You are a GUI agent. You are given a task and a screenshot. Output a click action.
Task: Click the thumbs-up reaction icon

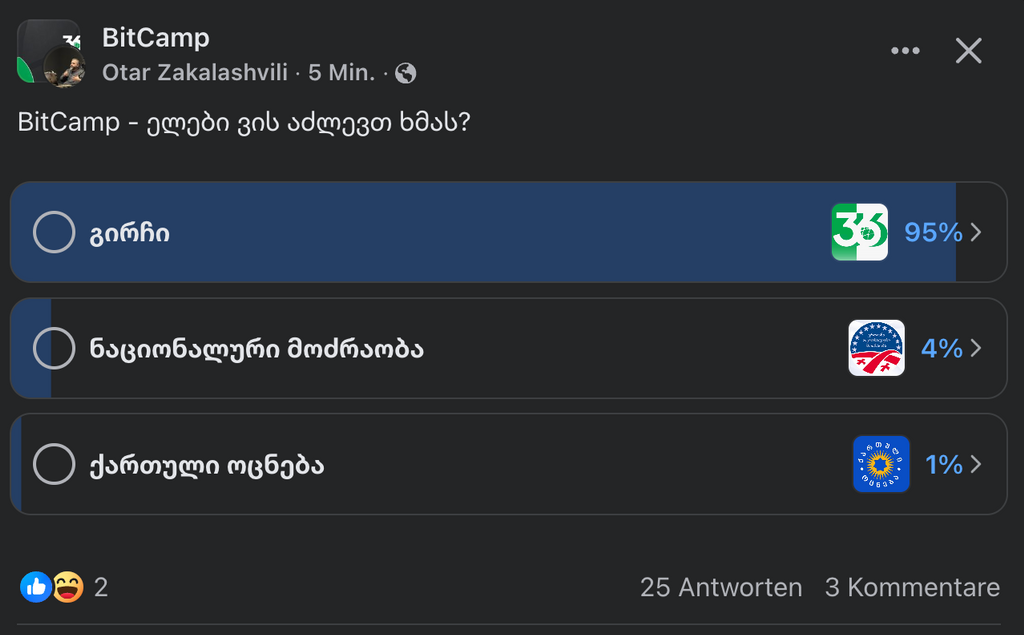[36, 587]
